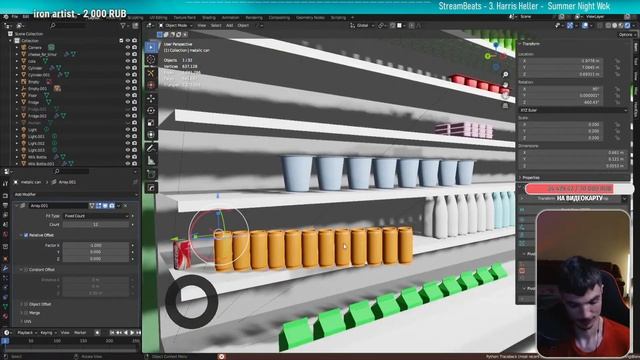This screenshot has width=640, height=360.
Task: Hide Camera object via its eye icon
Action: (x=128, y=47)
